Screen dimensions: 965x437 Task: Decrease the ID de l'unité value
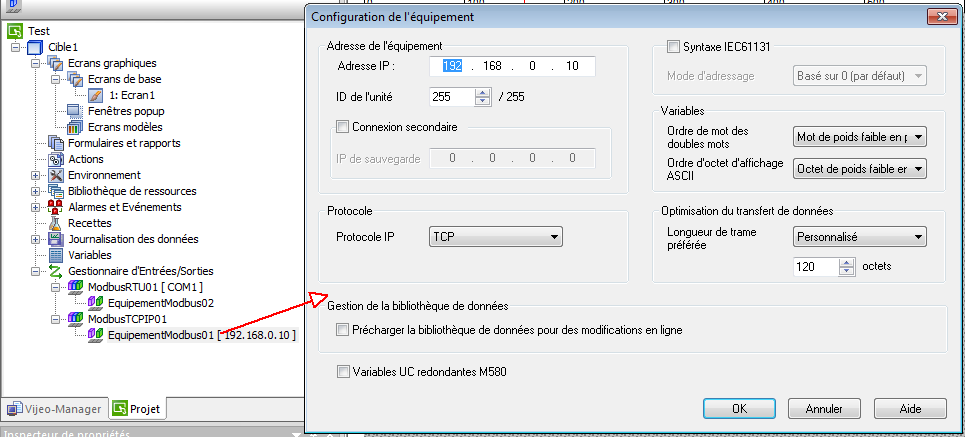[483, 101]
